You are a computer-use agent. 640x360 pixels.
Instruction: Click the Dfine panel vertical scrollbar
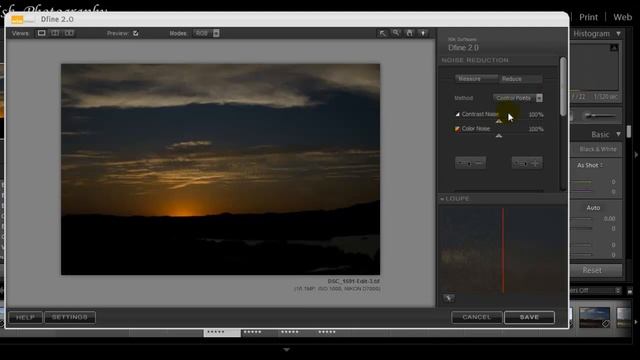563,87
